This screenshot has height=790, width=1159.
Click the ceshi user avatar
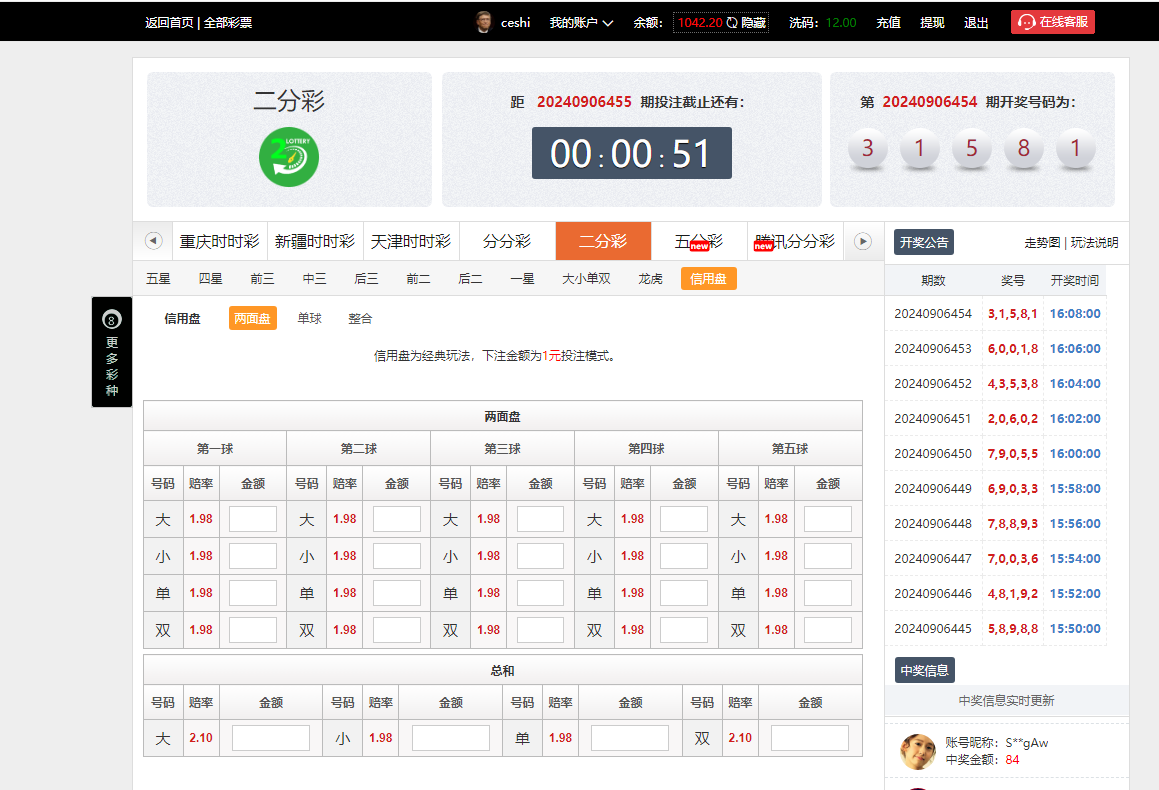[484, 22]
